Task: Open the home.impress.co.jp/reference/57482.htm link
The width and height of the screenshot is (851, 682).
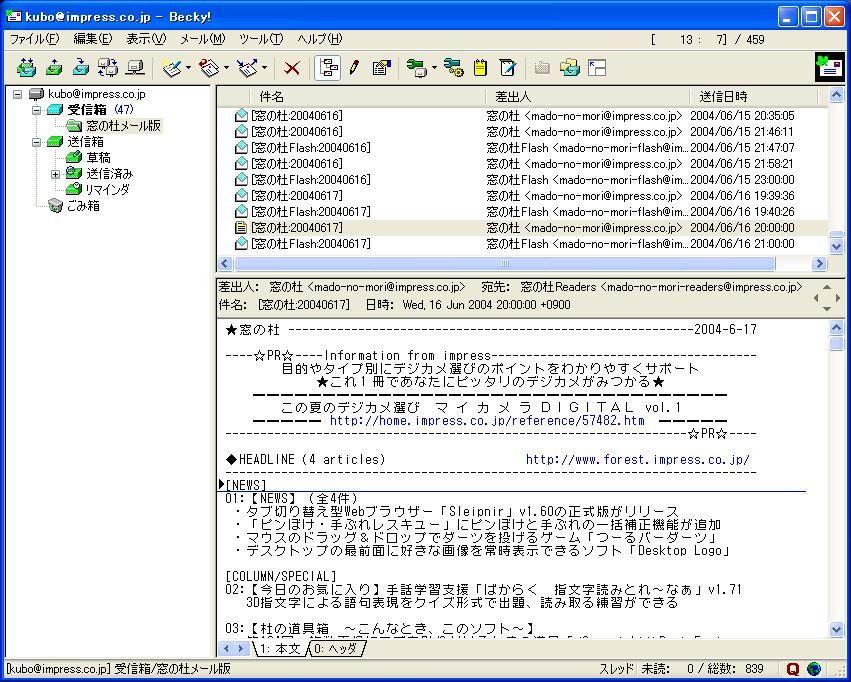Action: click(487, 420)
